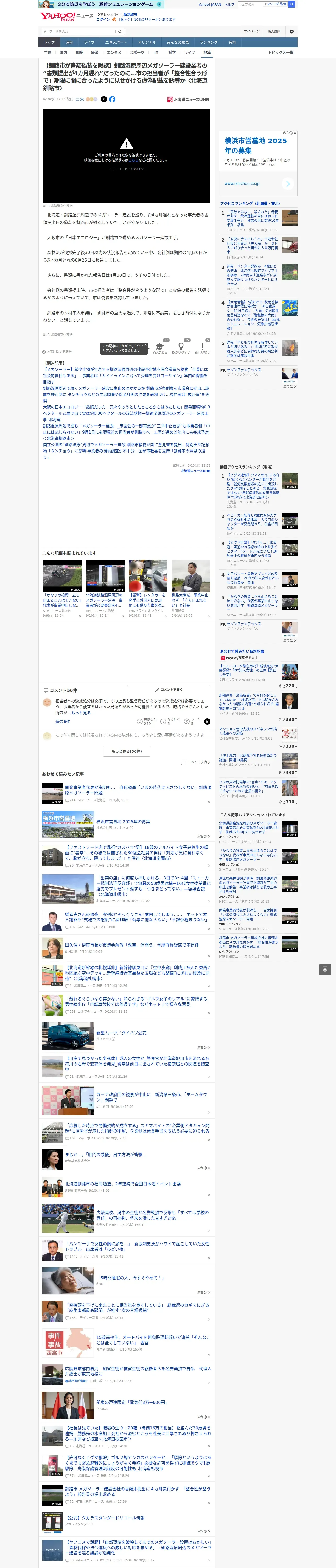The width and height of the screenshot is (336, 1568).
Task: Open 田久保・伊東市長 article
Action: pos(132,945)
